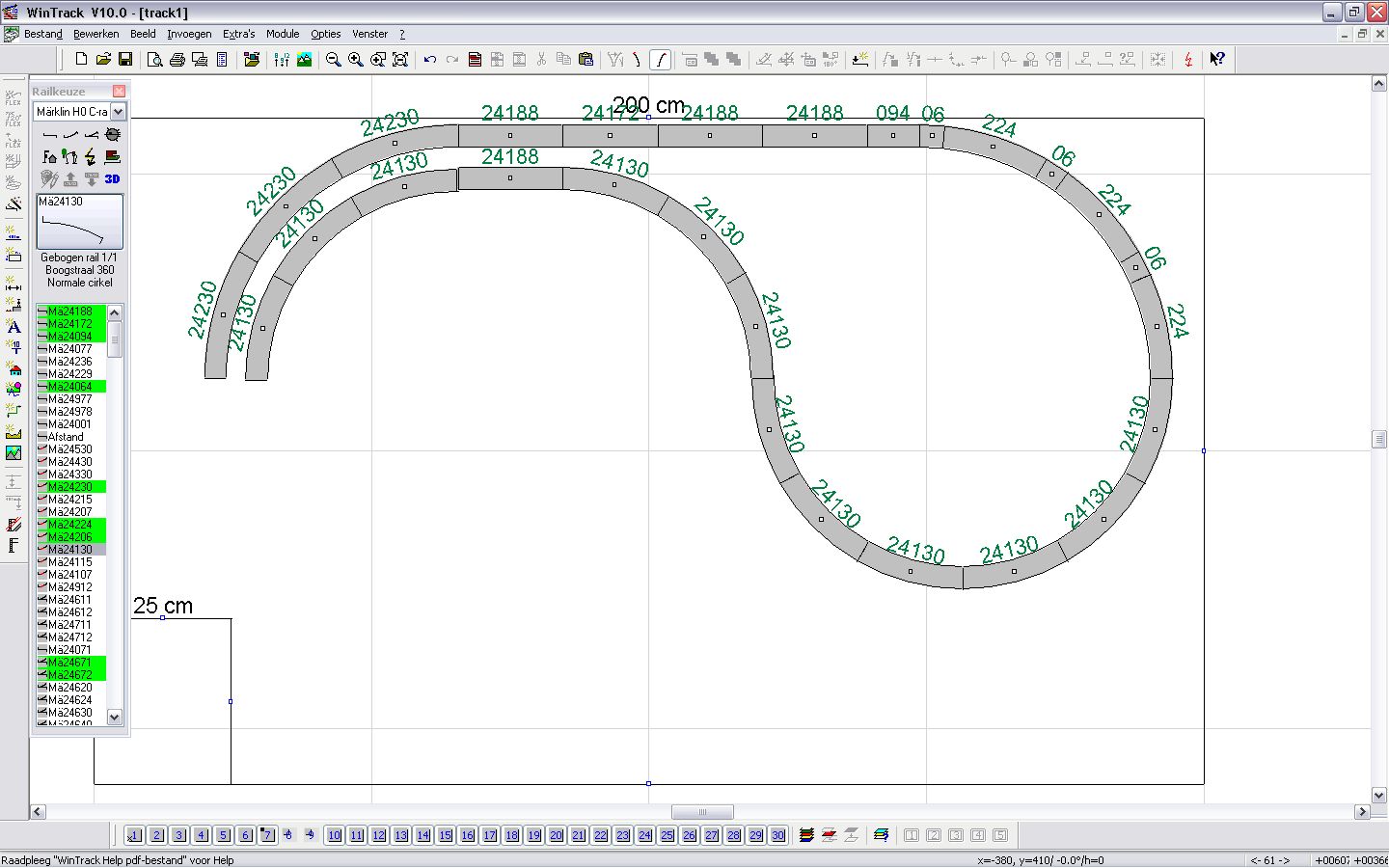Open the 3D view in Railkeuze panel
The height and width of the screenshot is (868, 1389).
(112, 178)
